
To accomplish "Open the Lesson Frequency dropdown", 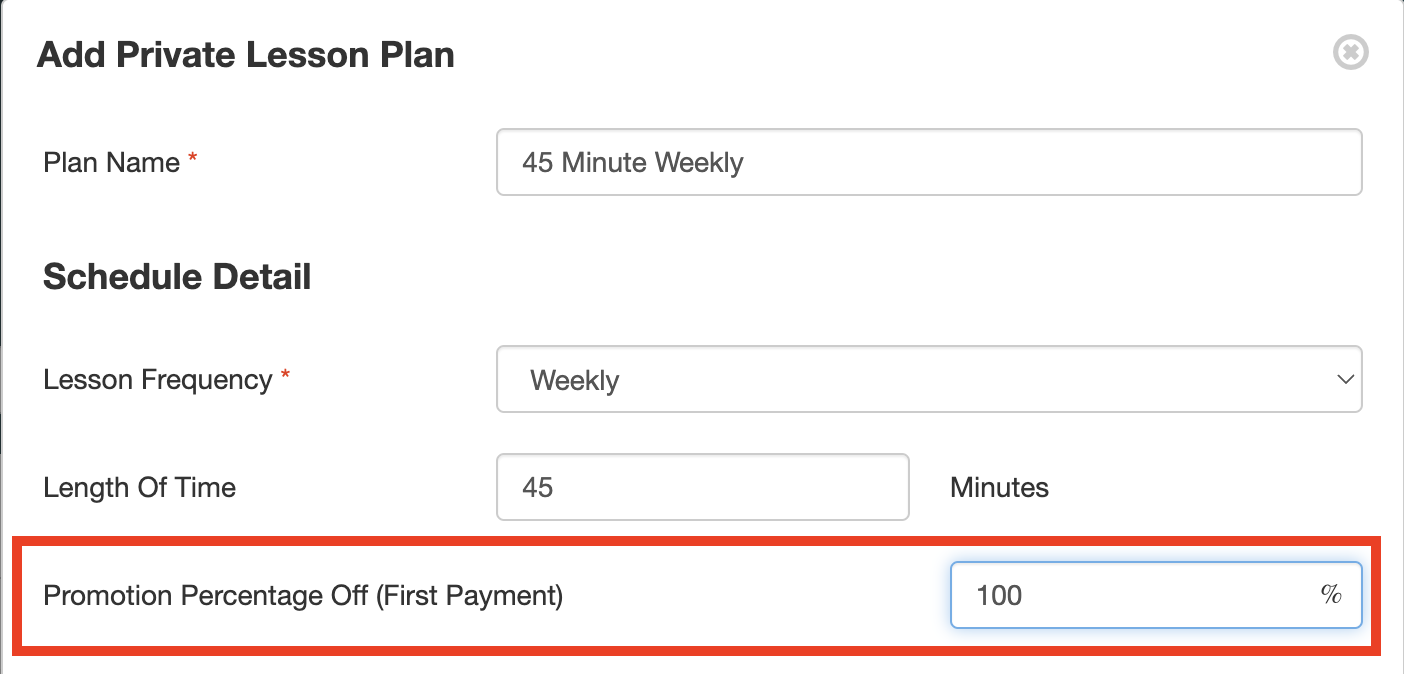I will pyautogui.click(x=928, y=380).
